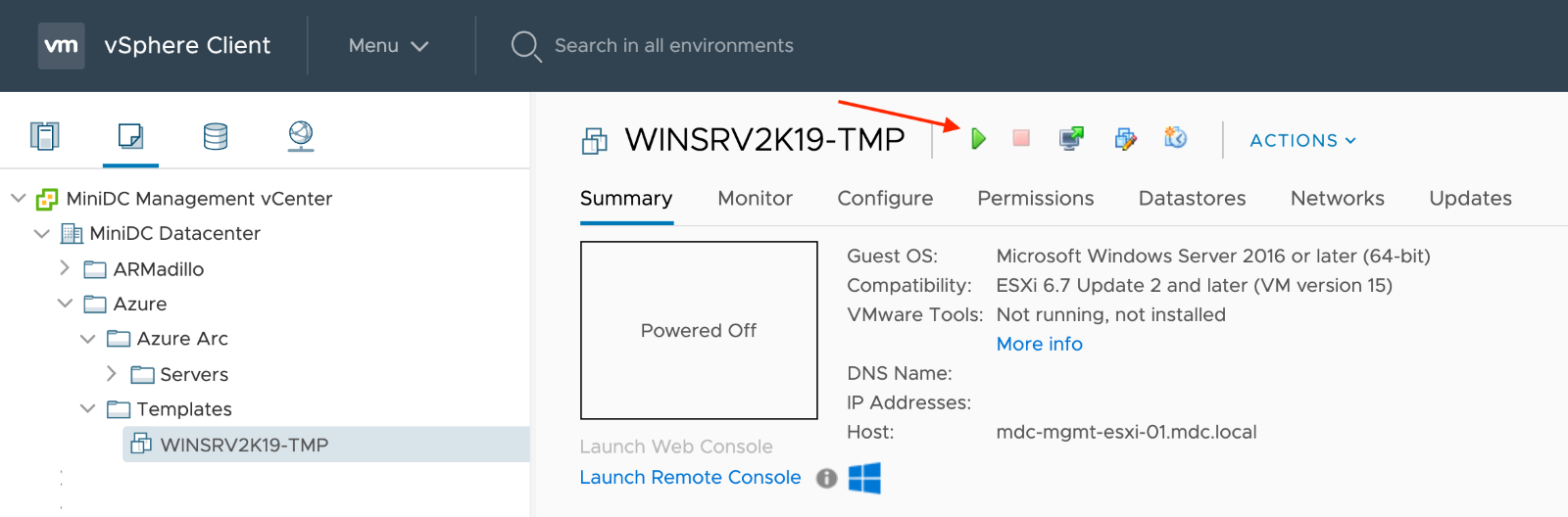Click the WINSRV2K19-TMP page title
Viewport: 1568px width, 517px height.
764,140
